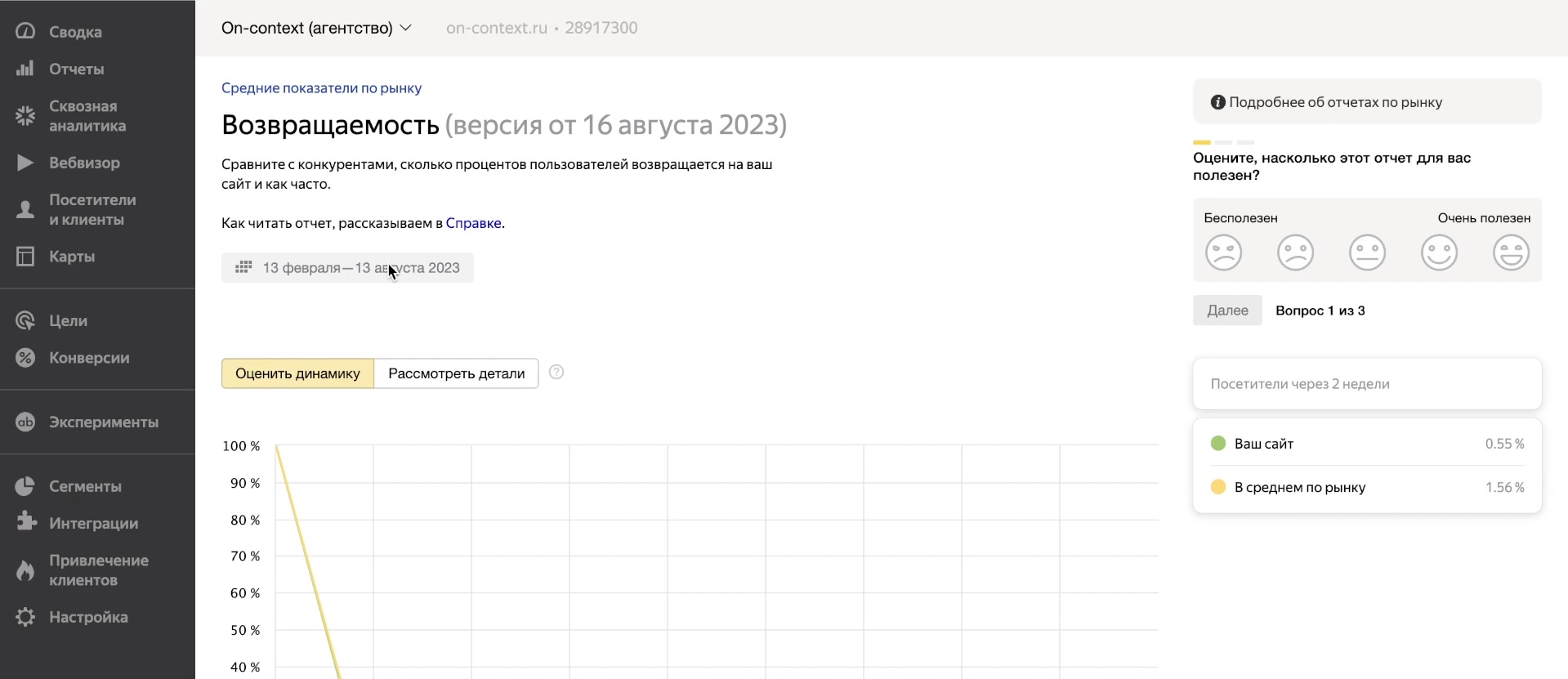Click the Интеграции puzzle icon
The image size is (1568, 679).
point(25,523)
